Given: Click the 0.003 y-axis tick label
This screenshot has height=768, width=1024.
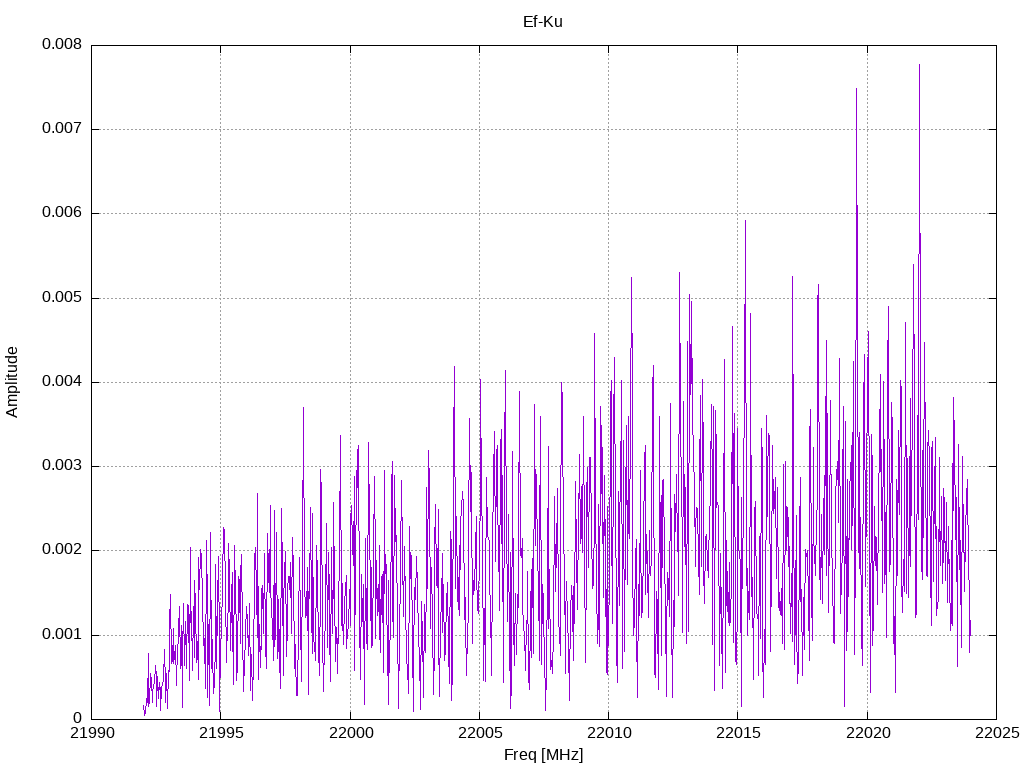Looking at the screenshot, I should coord(62,466).
